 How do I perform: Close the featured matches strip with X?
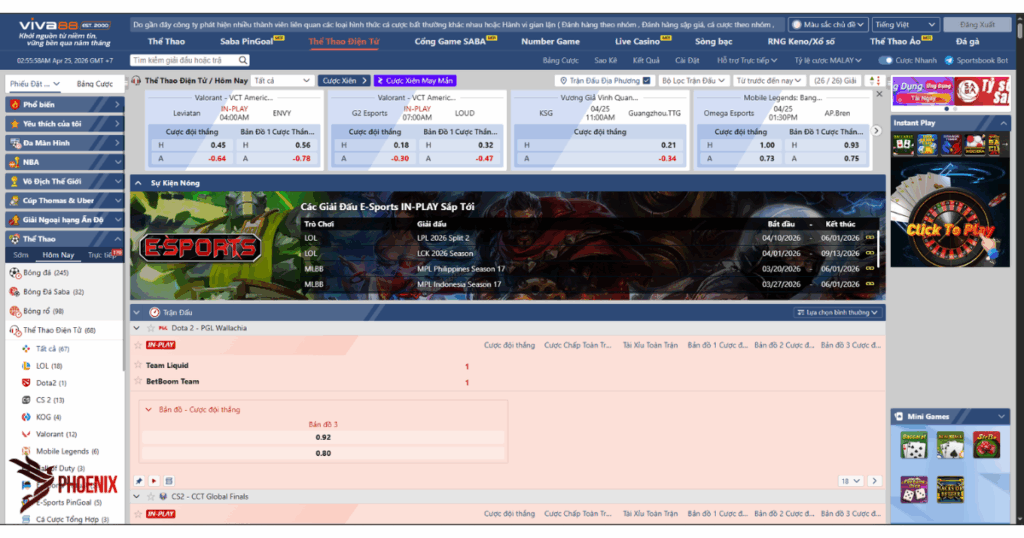[879, 95]
